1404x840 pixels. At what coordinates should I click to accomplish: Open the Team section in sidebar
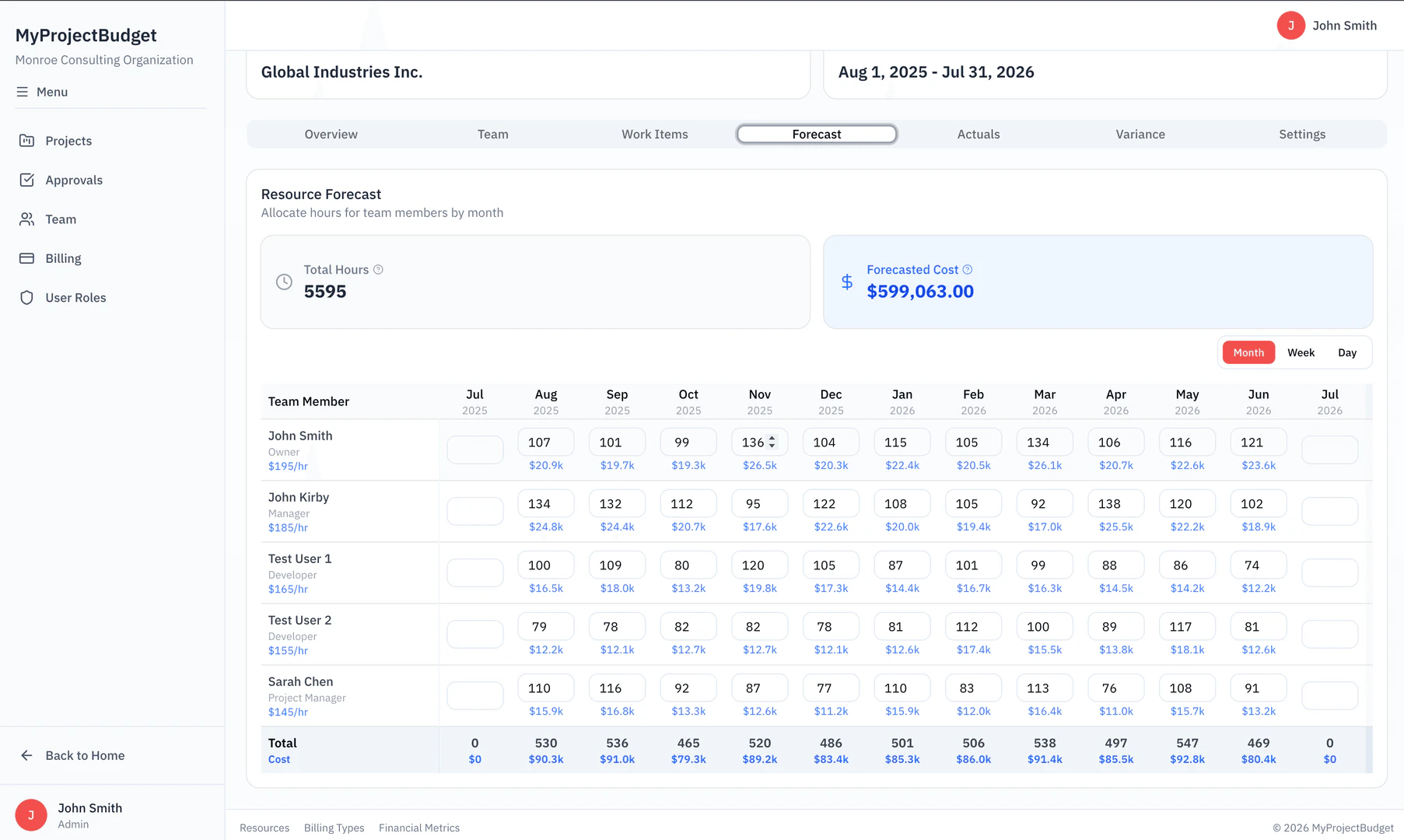click(x=61, y=219)
